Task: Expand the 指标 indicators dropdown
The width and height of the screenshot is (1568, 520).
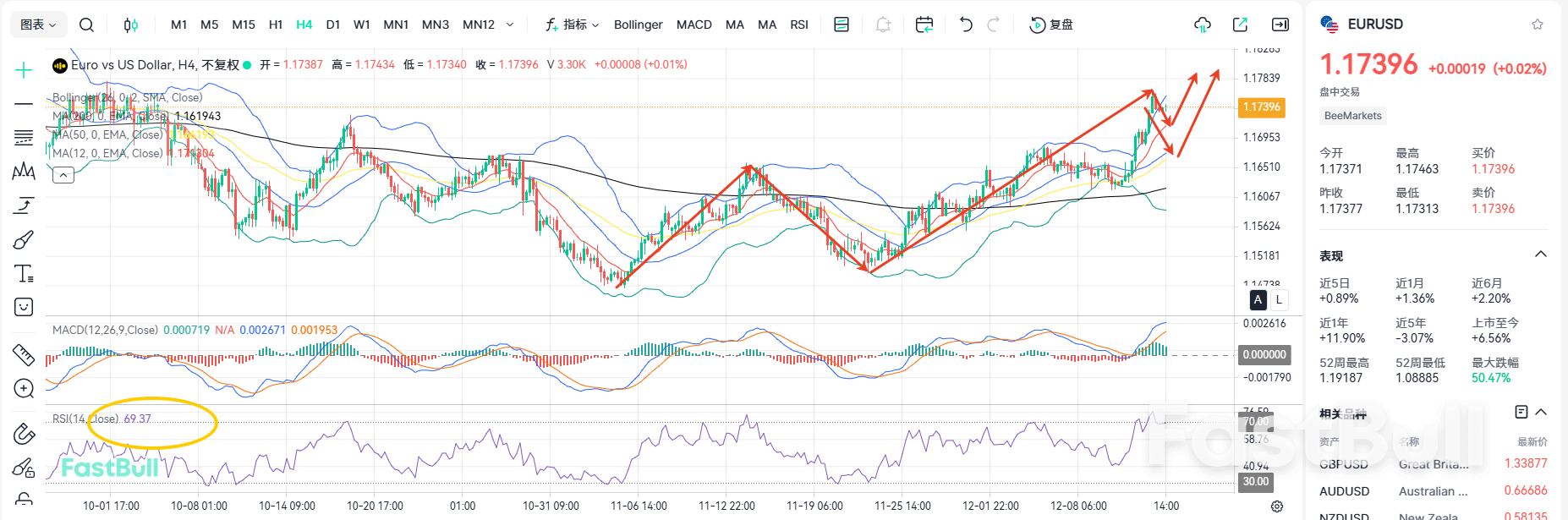Action: pos(573,25)
